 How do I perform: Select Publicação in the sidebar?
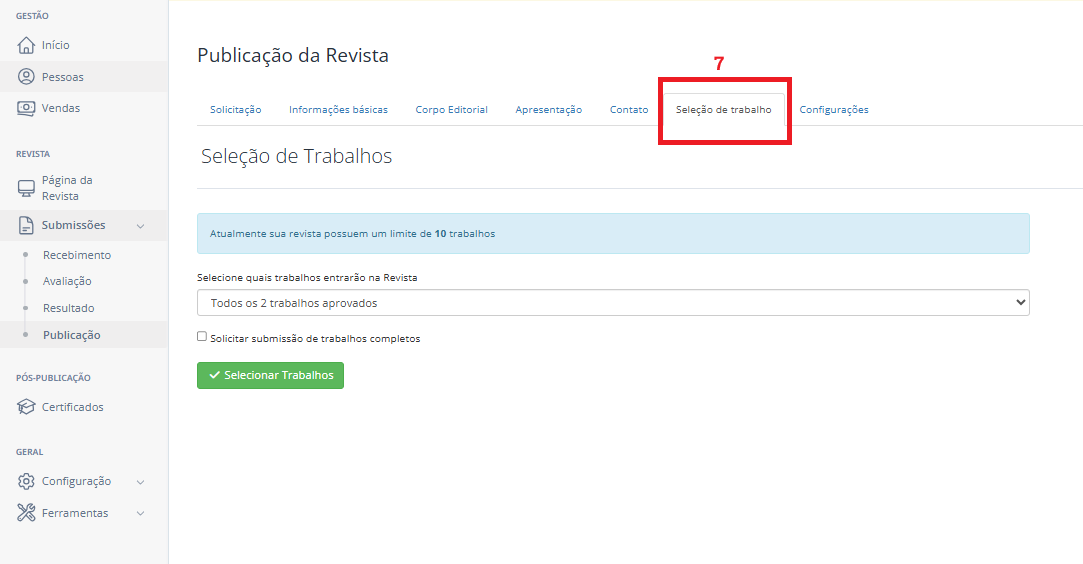[72, 335]
